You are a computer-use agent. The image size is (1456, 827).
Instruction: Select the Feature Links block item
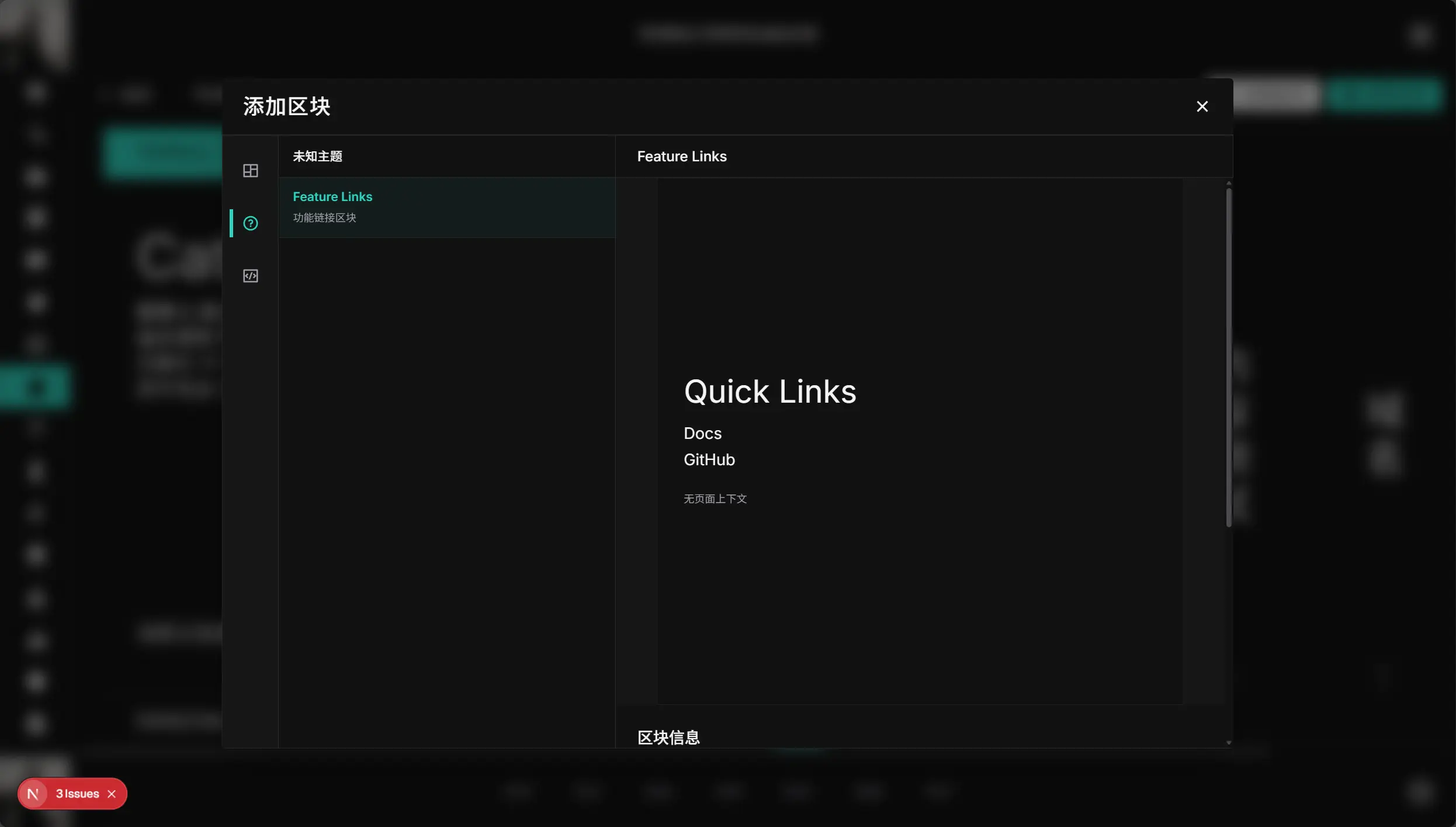[332, 197]
